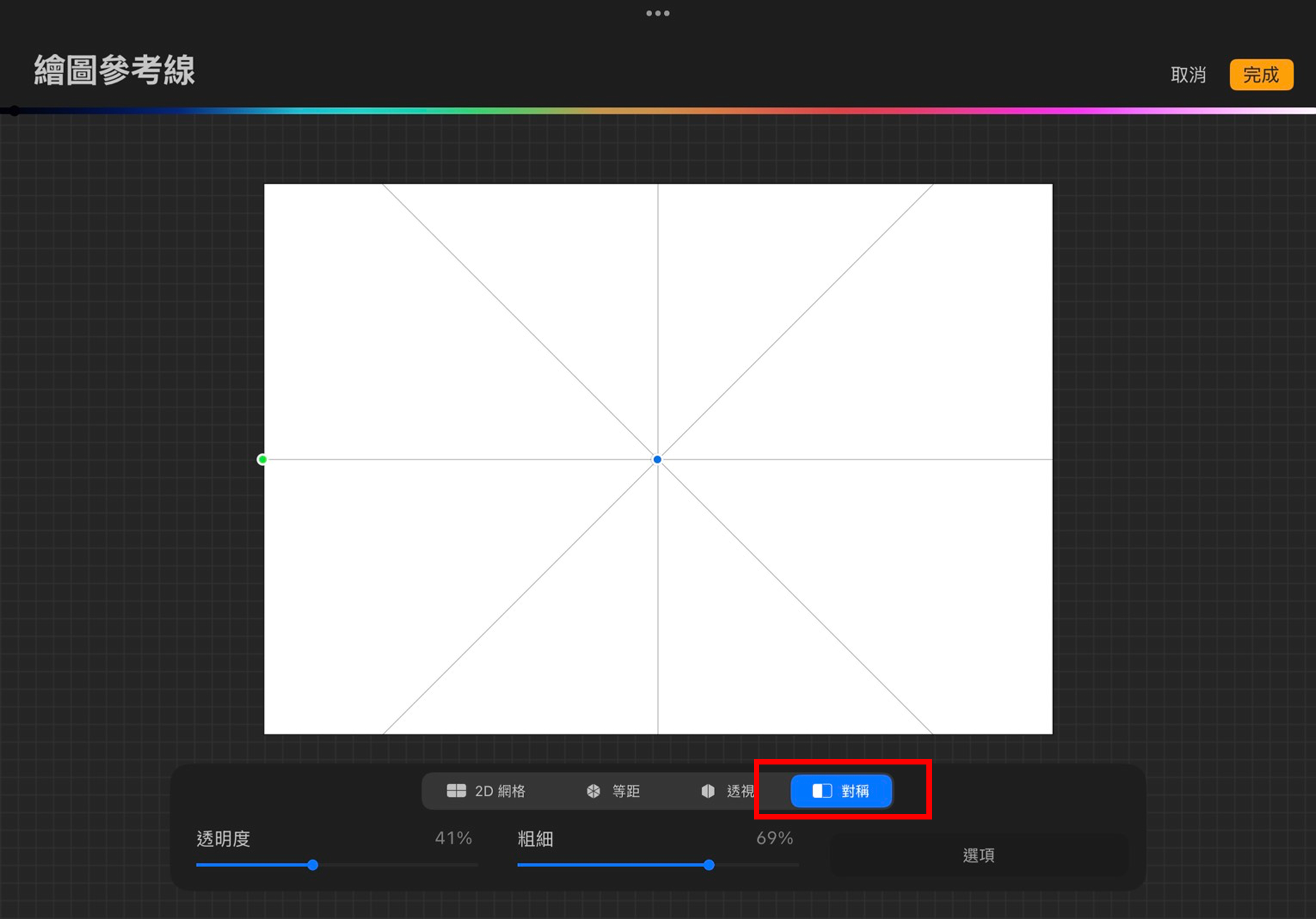1316x919 pixels.
Task: Open the three-dot multitasking menu
Action: point(657,13)
